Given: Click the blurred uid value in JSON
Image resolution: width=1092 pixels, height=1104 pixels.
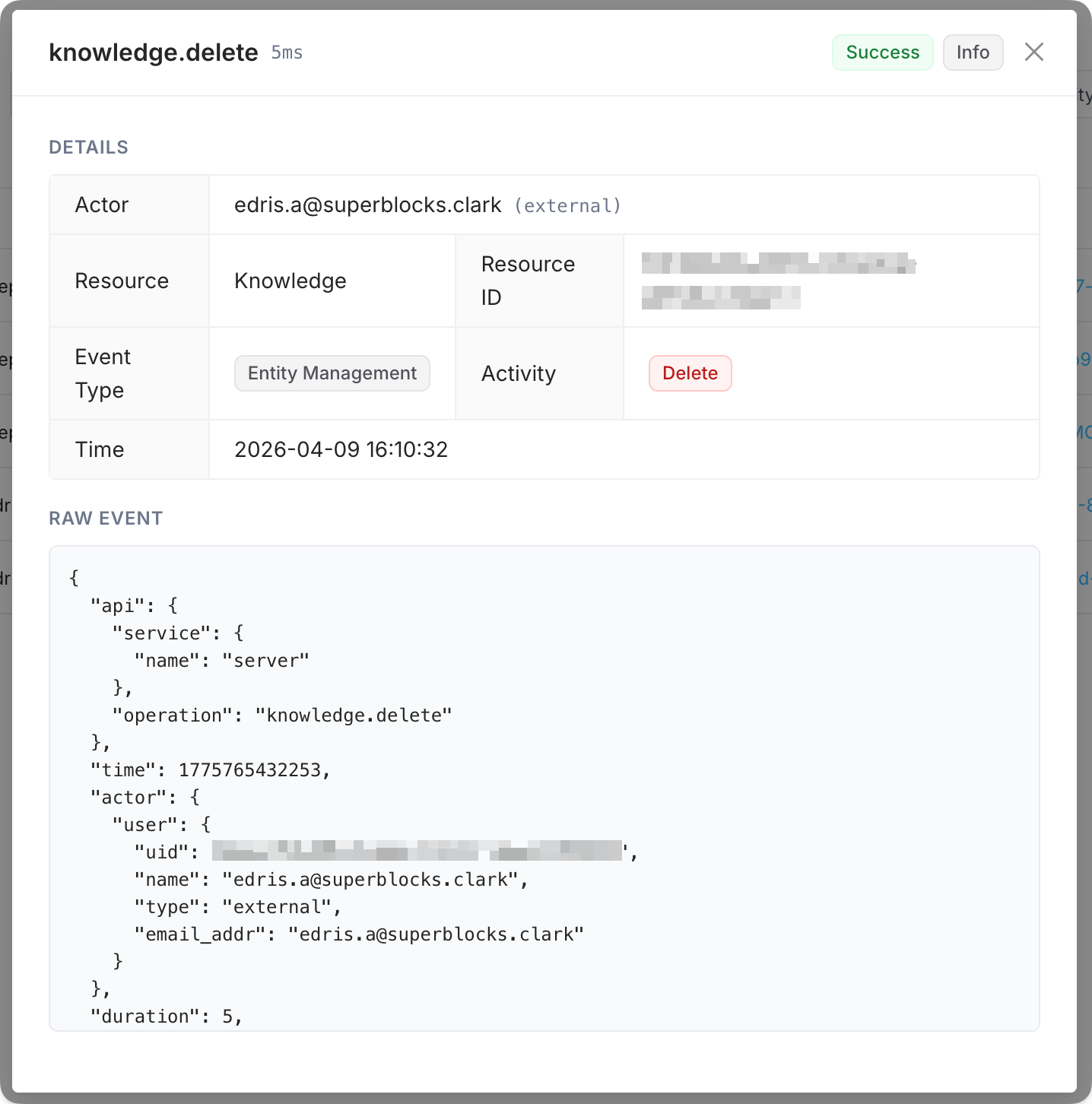Looking at the screenshot, I should [417, 851].
